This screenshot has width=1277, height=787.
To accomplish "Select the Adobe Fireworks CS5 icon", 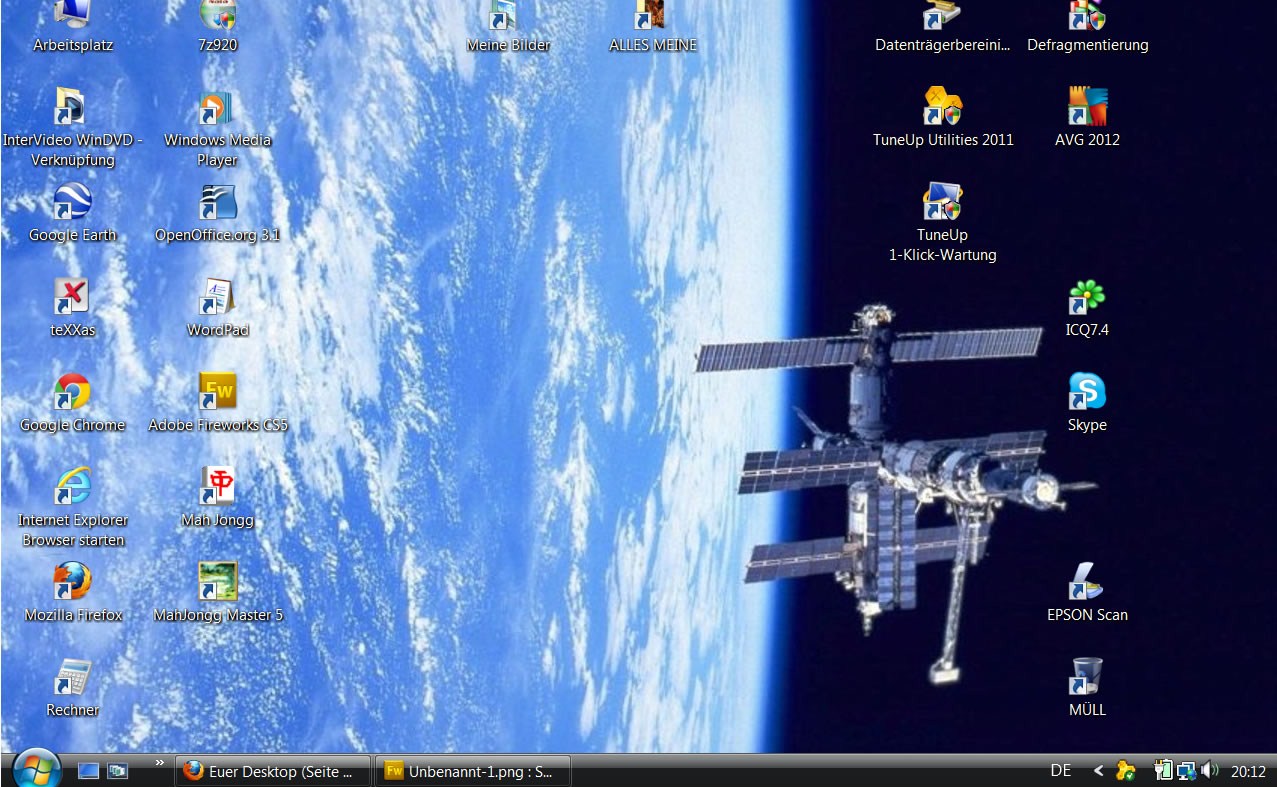I will 217,391.
